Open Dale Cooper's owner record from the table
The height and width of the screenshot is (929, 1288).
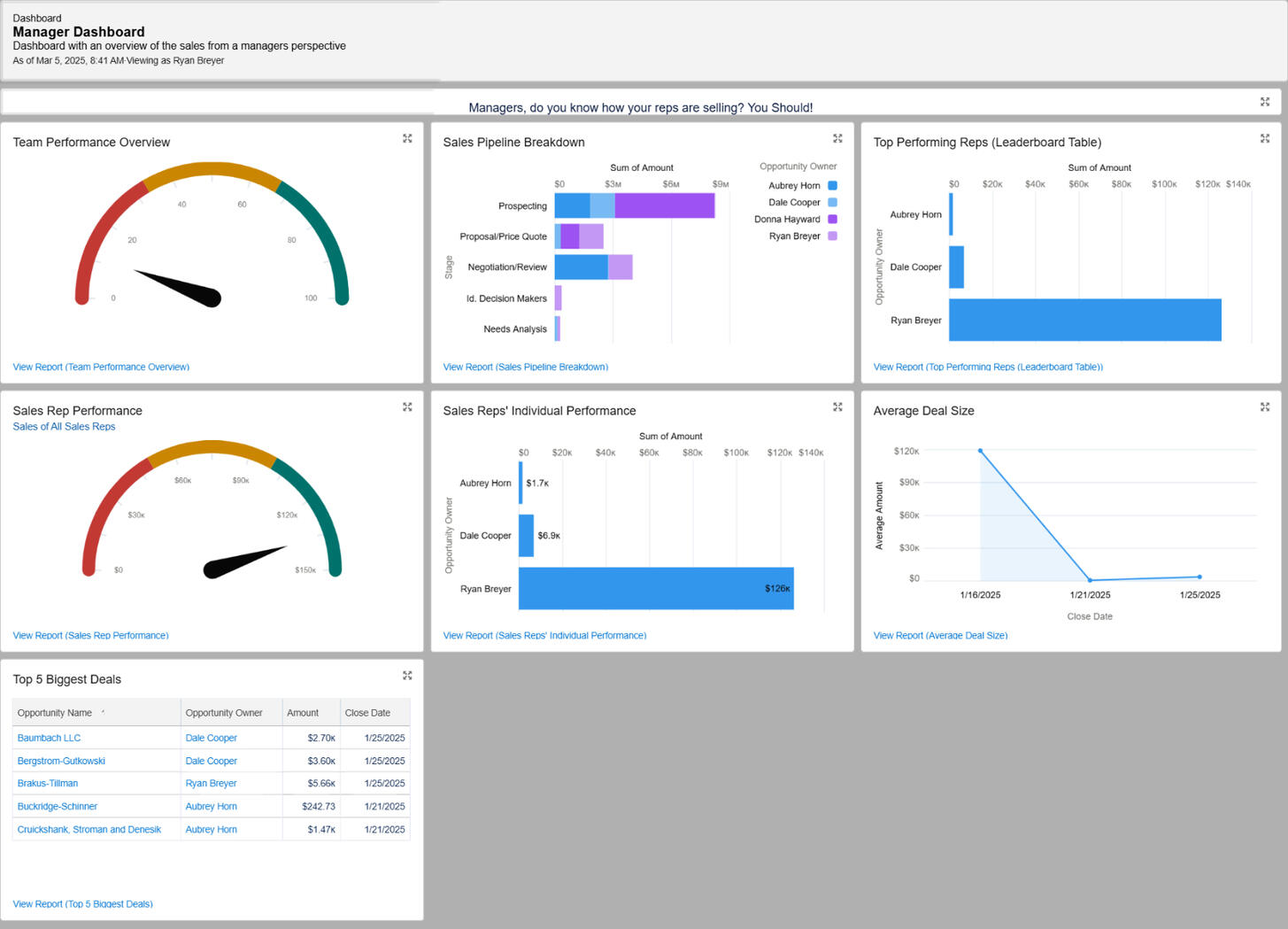(211, 738)
